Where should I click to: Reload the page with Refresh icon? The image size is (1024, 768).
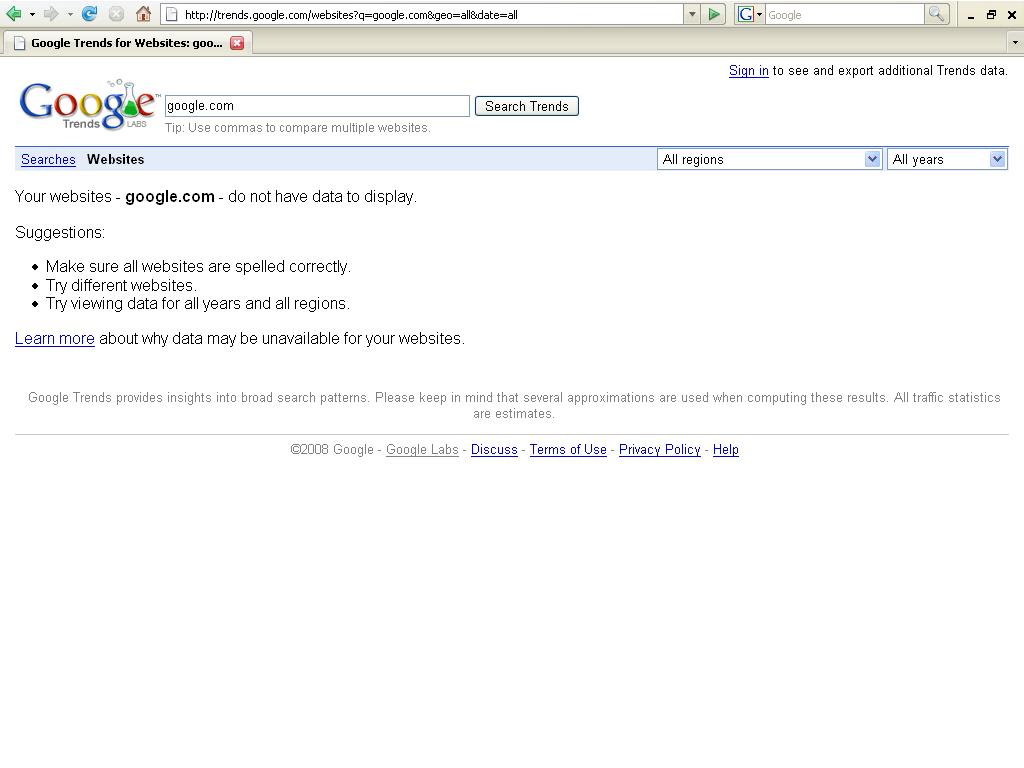click(89, 14)
